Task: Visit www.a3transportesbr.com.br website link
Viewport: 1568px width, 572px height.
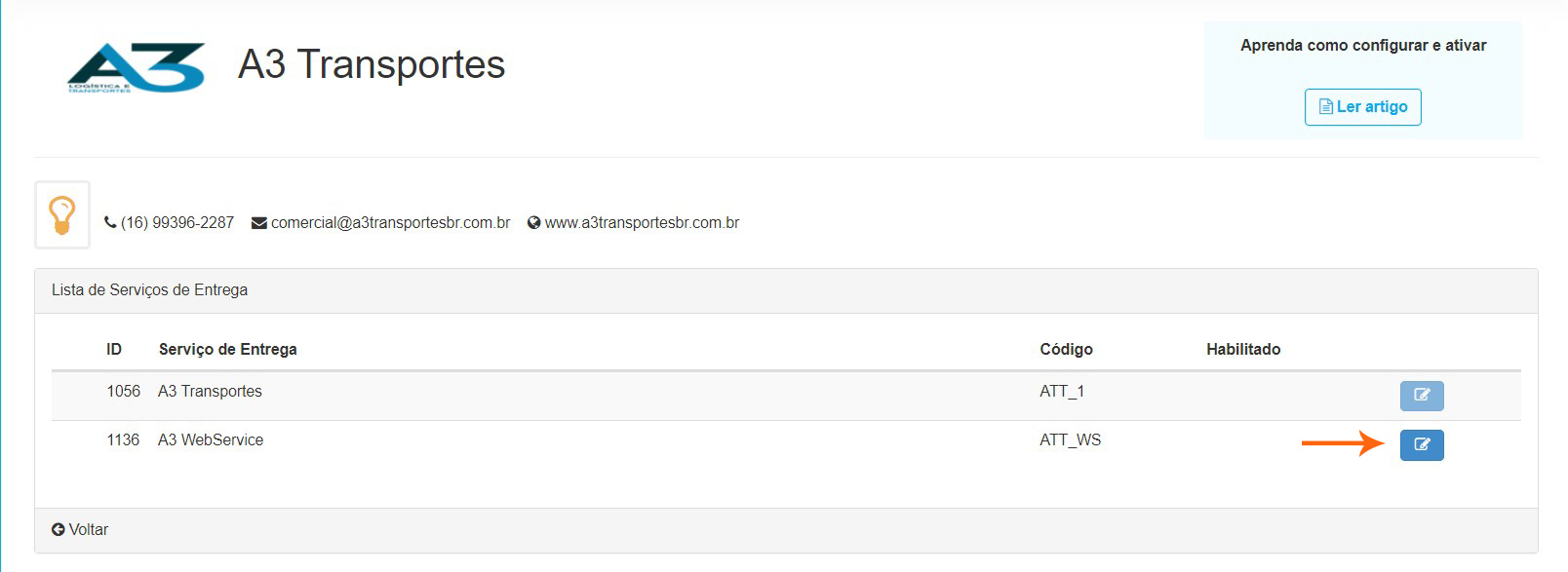Action: pos(642,223)
